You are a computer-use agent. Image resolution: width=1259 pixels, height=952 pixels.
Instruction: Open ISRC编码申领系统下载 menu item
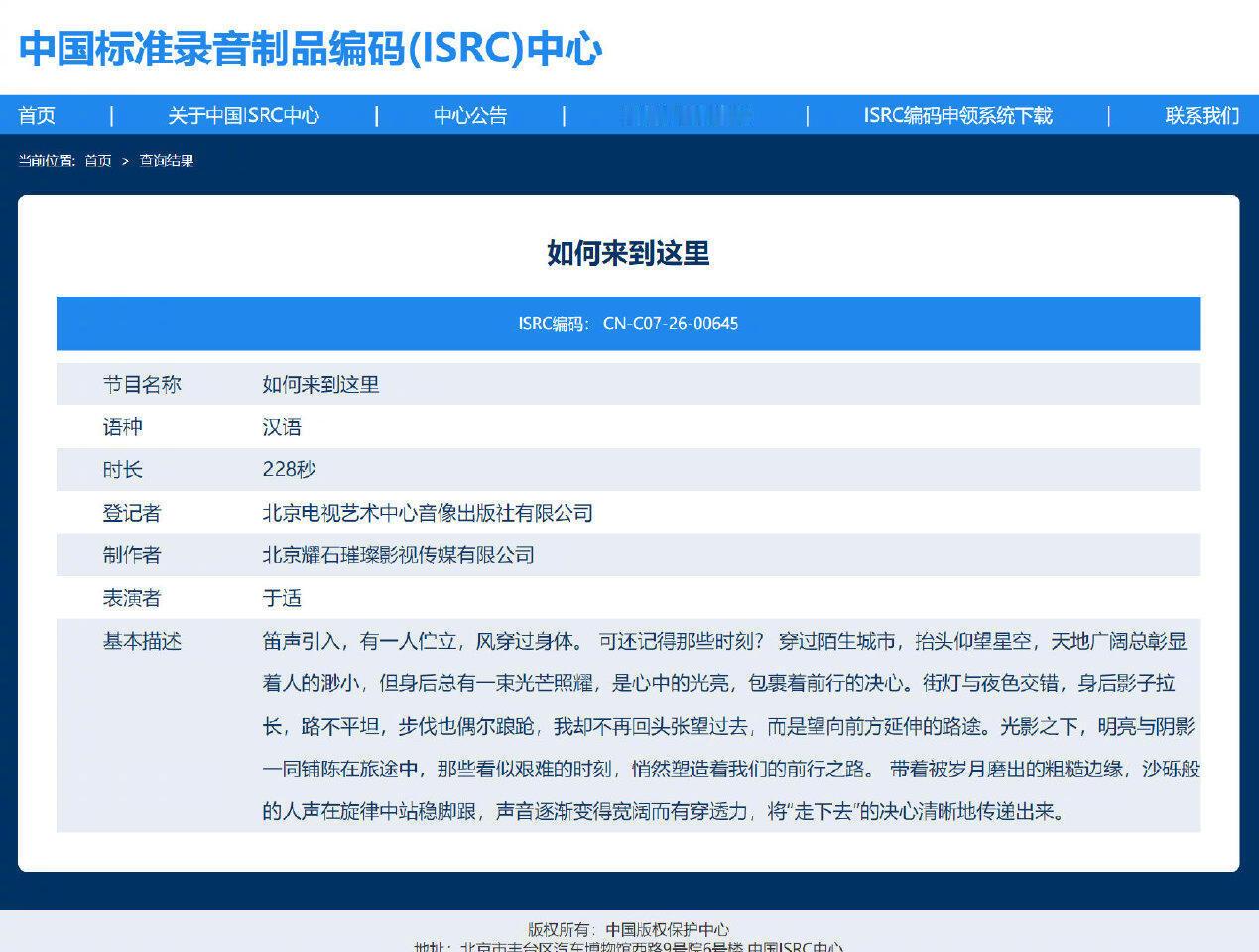(957, 115)
